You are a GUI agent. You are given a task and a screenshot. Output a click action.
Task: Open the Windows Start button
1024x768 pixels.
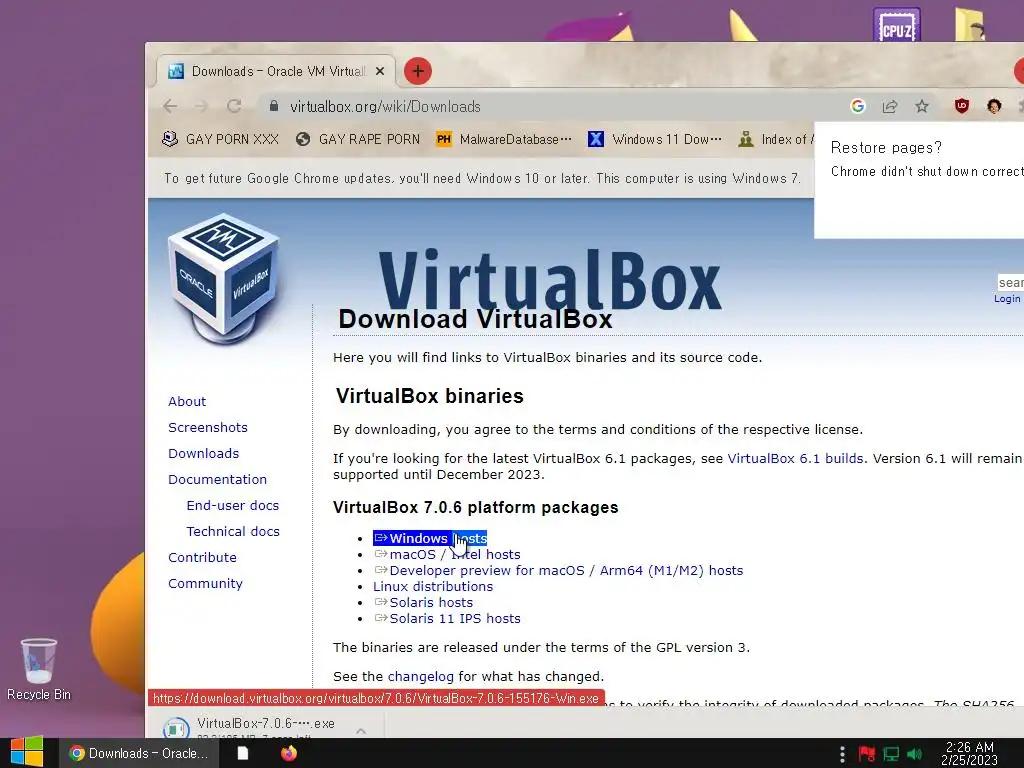(x=27, y=753)
